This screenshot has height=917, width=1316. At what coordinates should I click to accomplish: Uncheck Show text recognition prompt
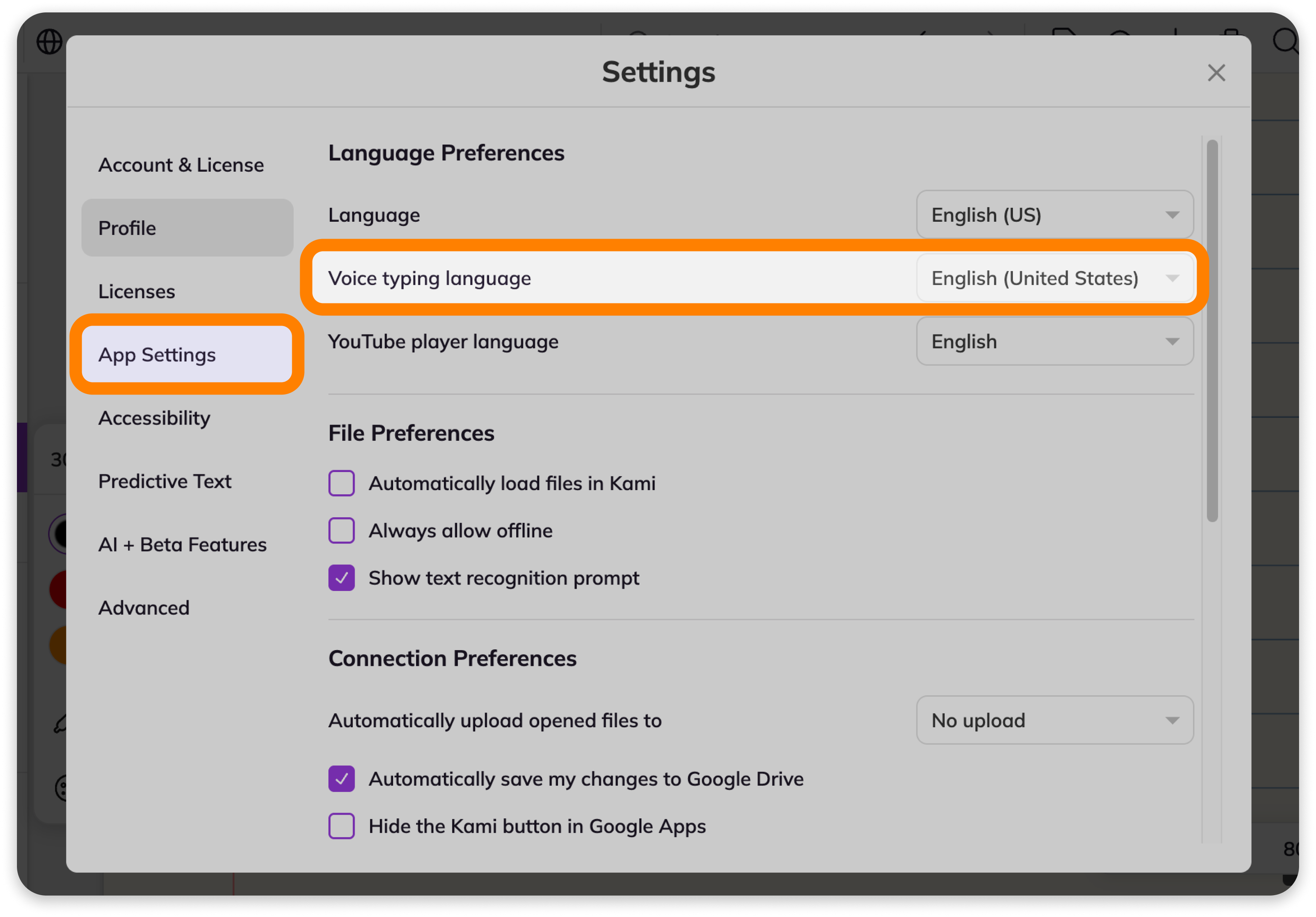point(342,578)
